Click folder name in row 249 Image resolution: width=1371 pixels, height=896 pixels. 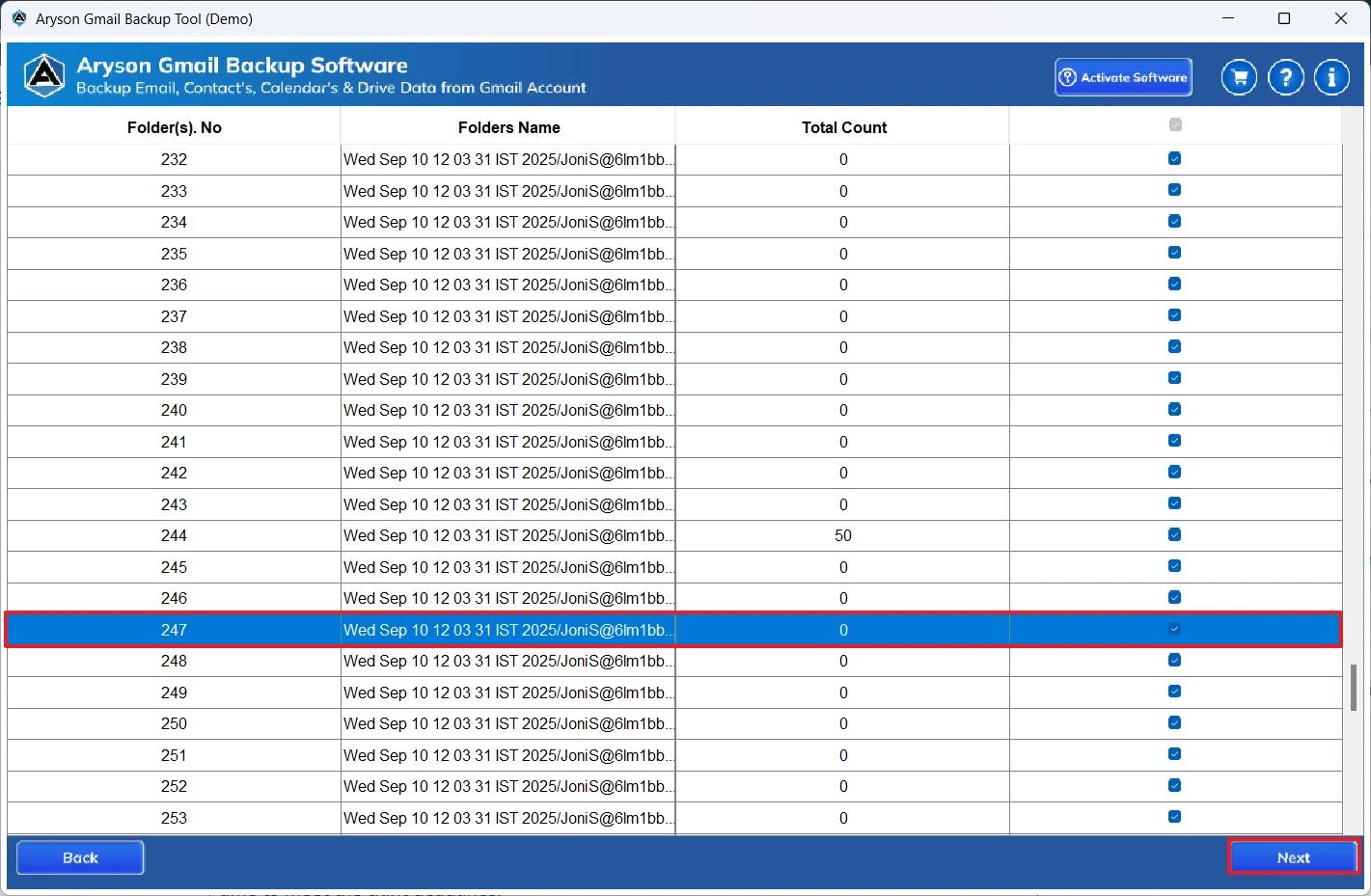point(508,692)
